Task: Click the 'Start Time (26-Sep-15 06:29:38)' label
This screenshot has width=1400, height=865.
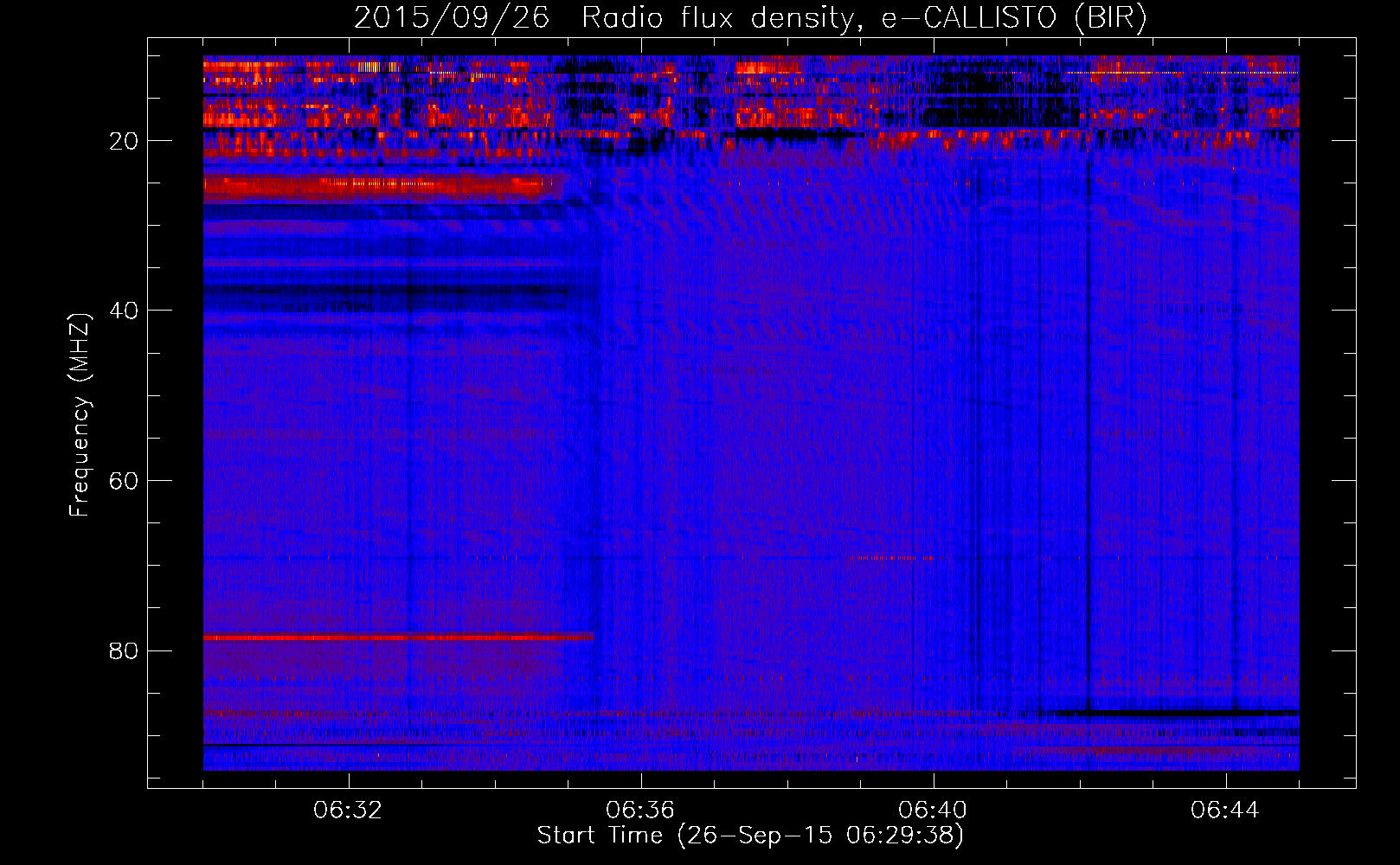Action: coord(750,836)
